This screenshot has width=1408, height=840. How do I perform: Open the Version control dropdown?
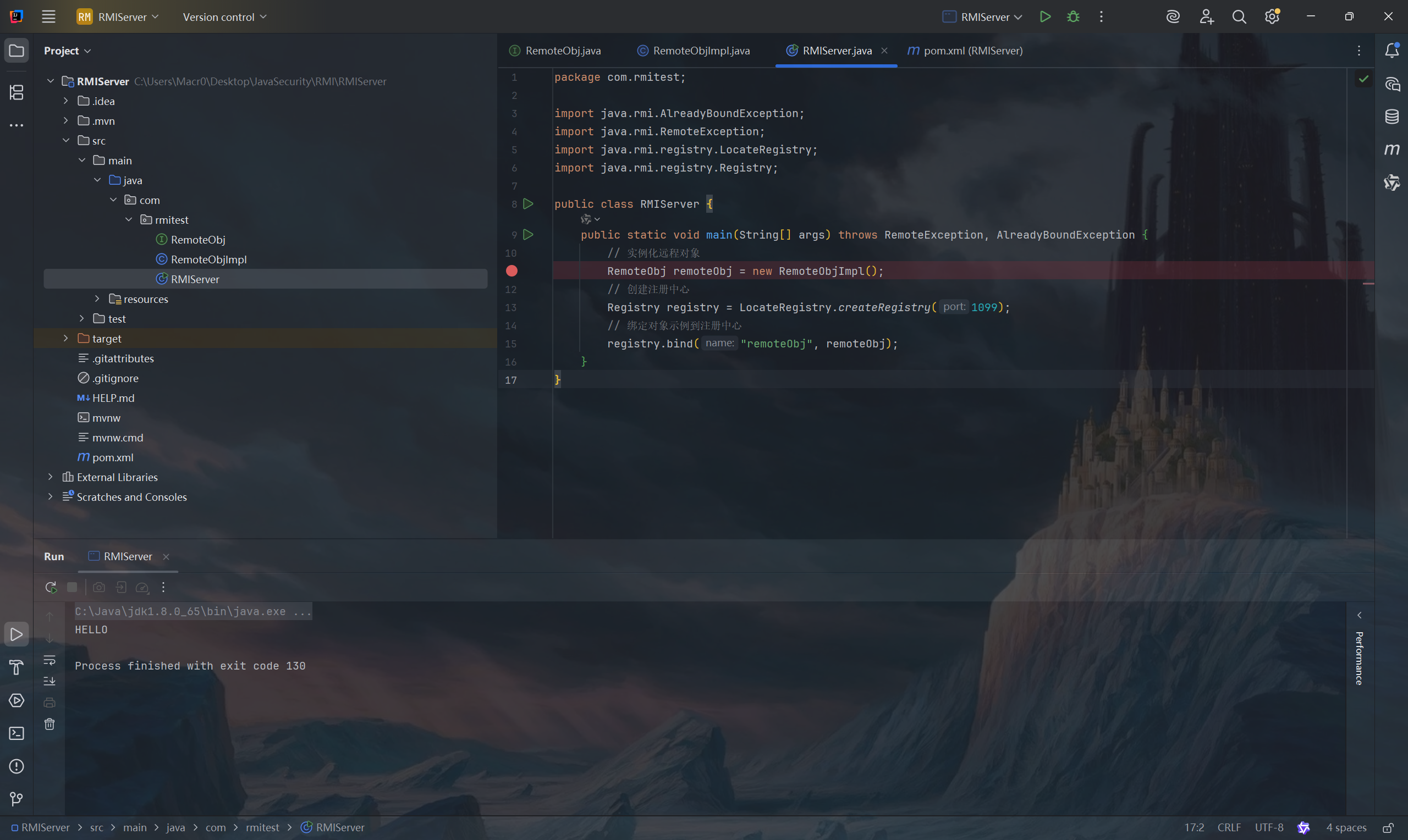click(x=225, y=17)
